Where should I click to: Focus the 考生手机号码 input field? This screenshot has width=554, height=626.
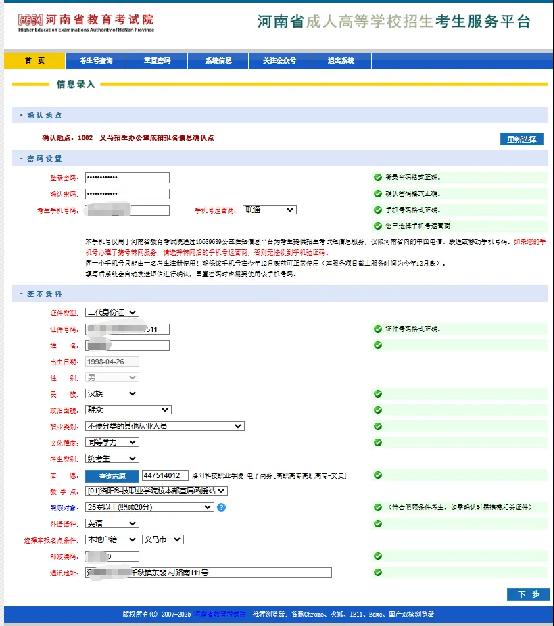coord(127,210)
